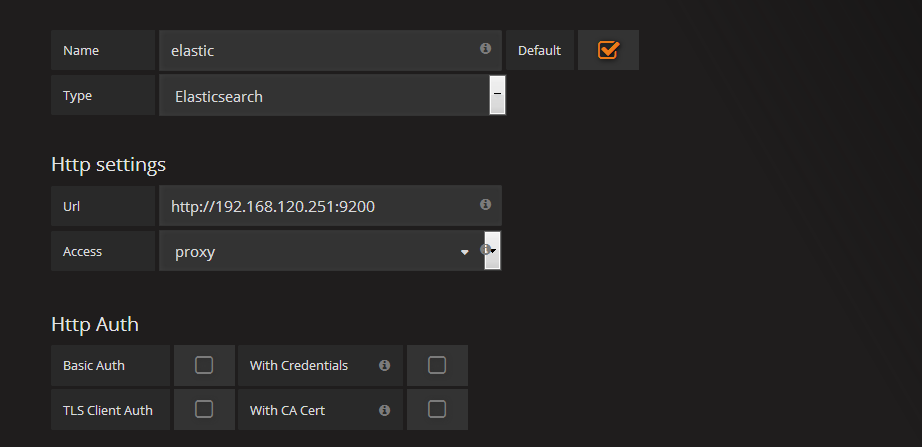Viewport: 922px width, 447px height.
Task: Enable the TLS Client Auth checkbox
Action: tap(204, 409)
